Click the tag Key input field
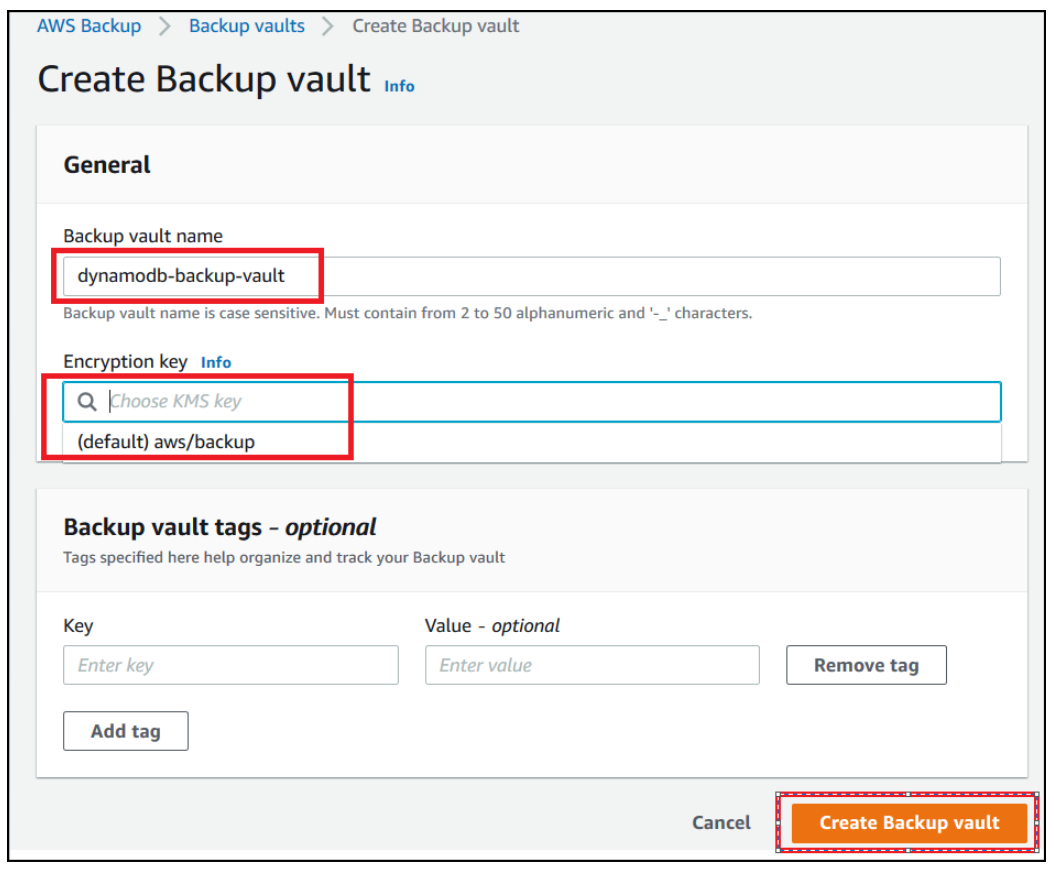1054x869 pixels. [231, 665]
